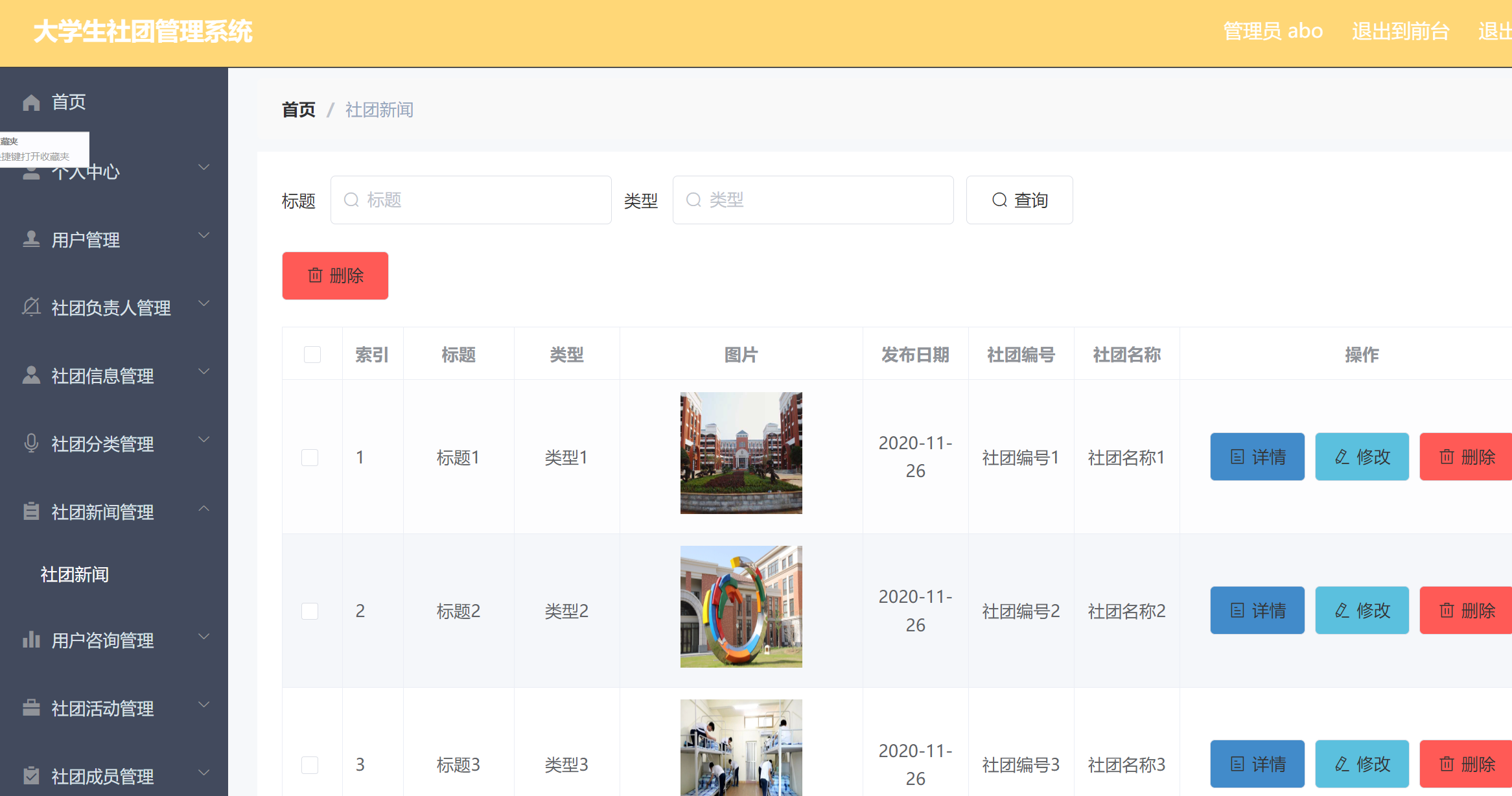Check the checkbox for row 标题3

click(x=310, y=765)
